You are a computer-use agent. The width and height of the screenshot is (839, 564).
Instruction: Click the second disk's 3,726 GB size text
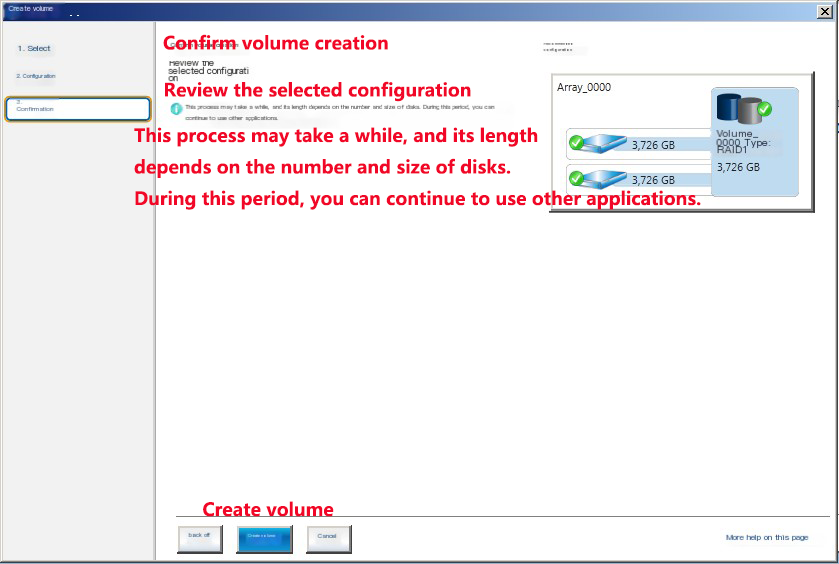[x=653, y=180]
